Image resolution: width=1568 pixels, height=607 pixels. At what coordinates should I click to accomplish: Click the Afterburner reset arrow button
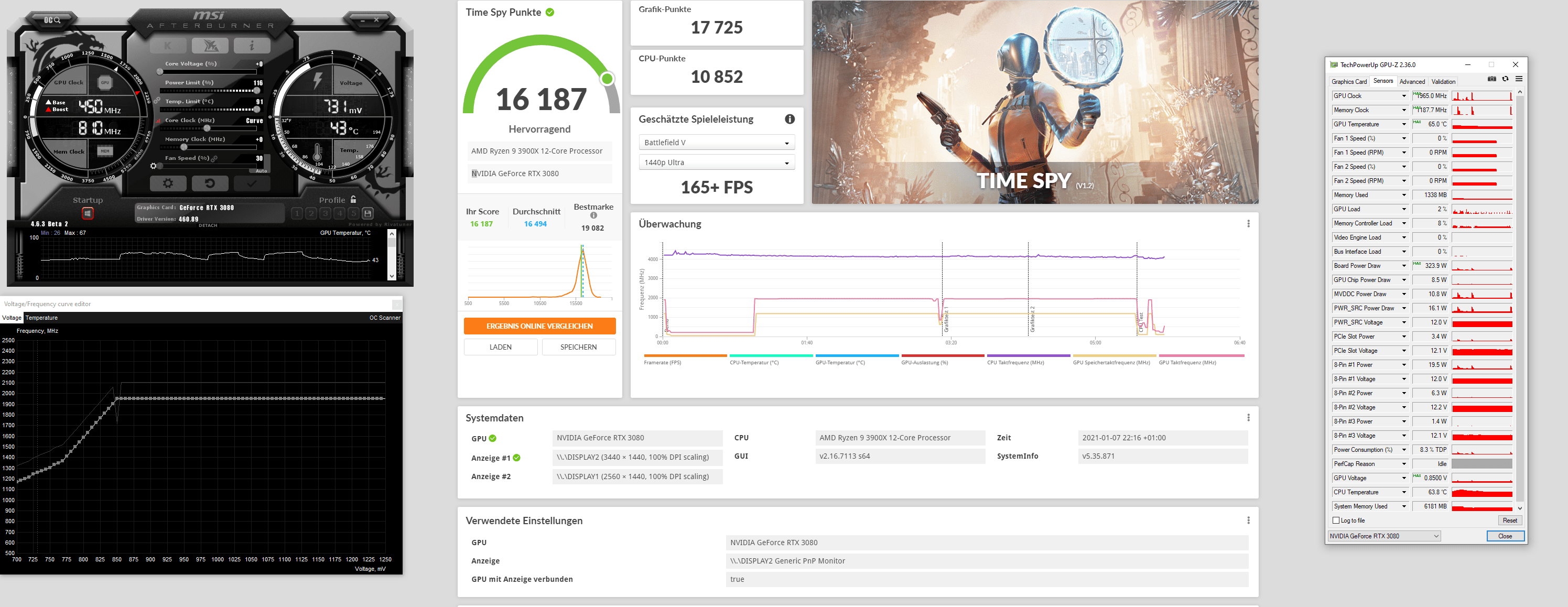point(210,182)
